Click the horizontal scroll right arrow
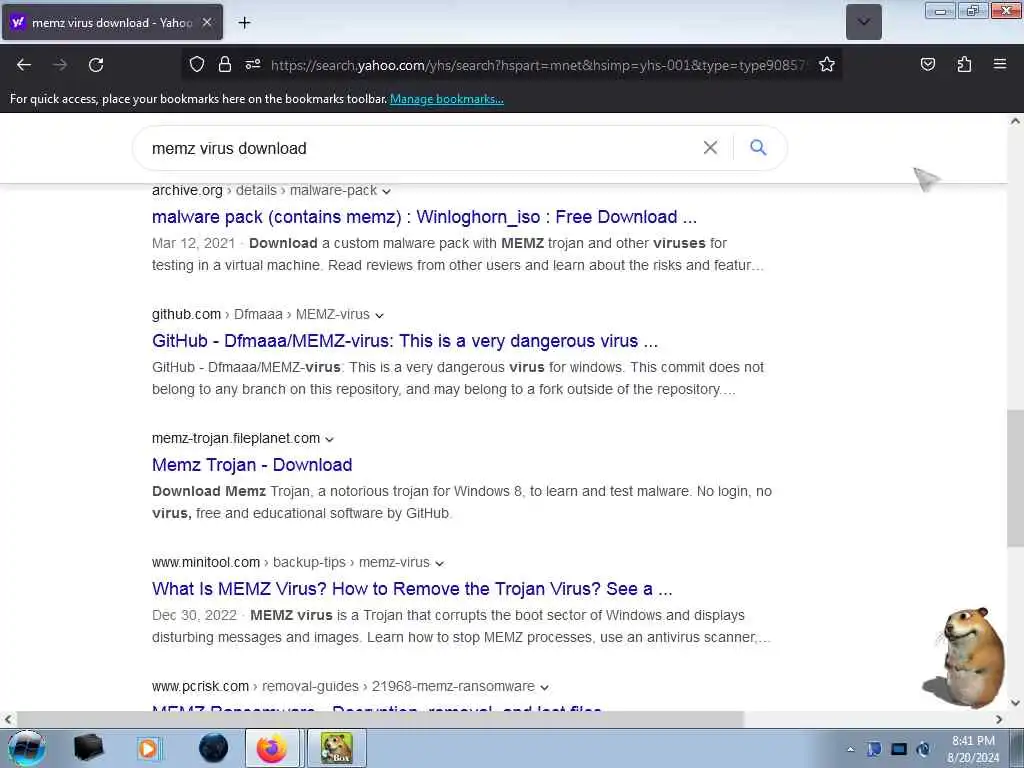This screenshot has width=1024, height=768. [999, 719]
